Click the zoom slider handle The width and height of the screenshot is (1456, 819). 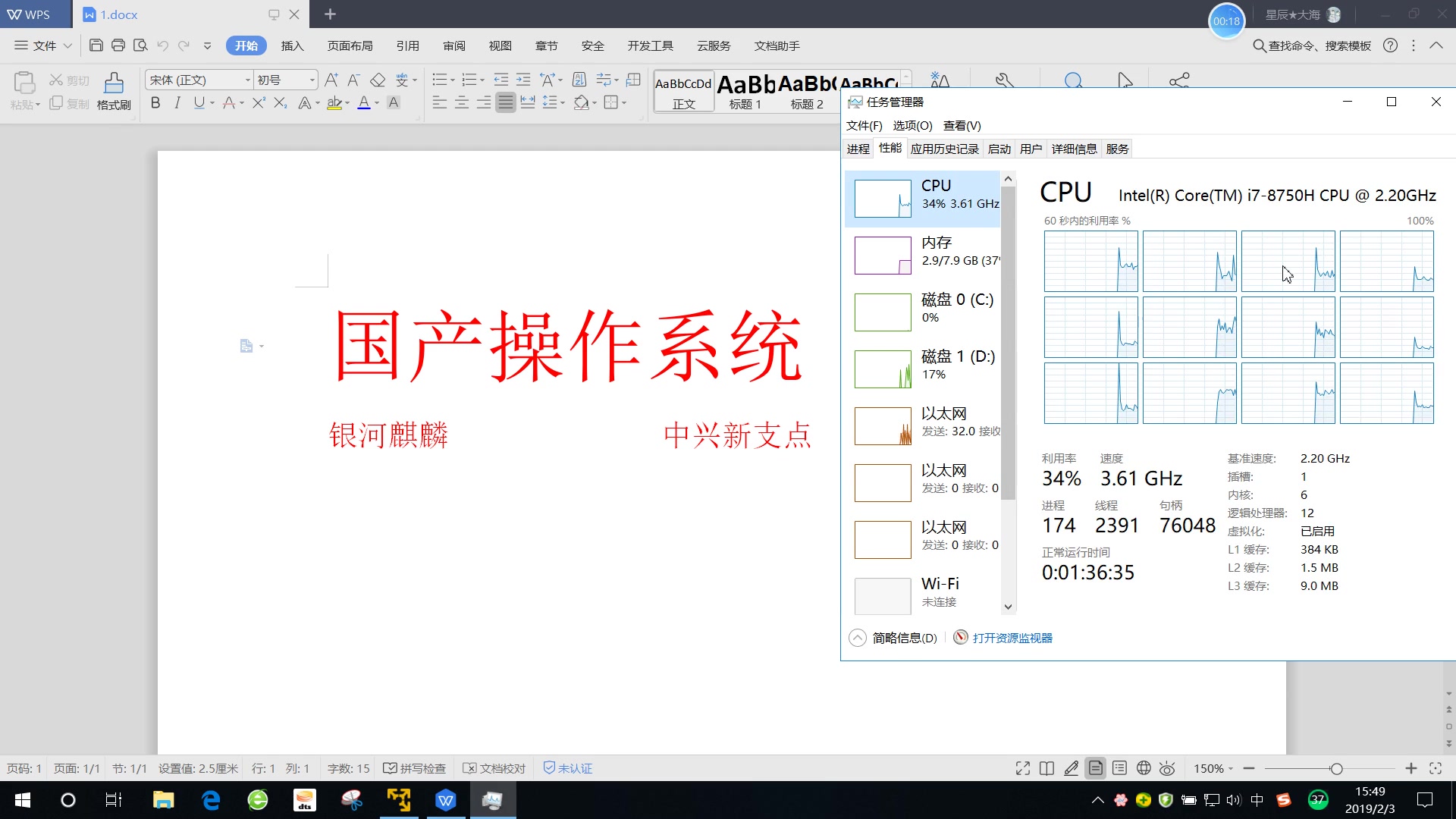pyautogui.click(x=1336, y=768)
